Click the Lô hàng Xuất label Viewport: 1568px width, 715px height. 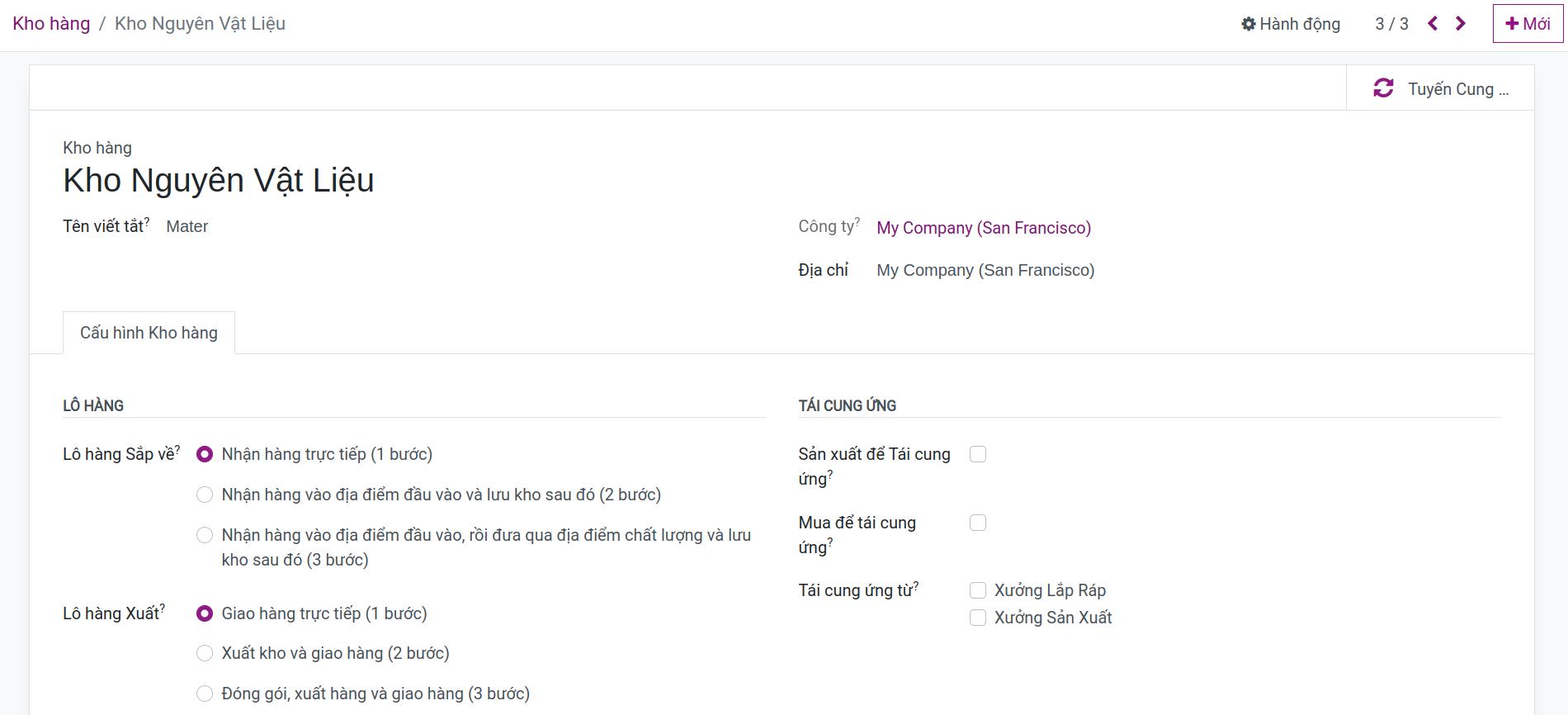(x=113, y=613)
